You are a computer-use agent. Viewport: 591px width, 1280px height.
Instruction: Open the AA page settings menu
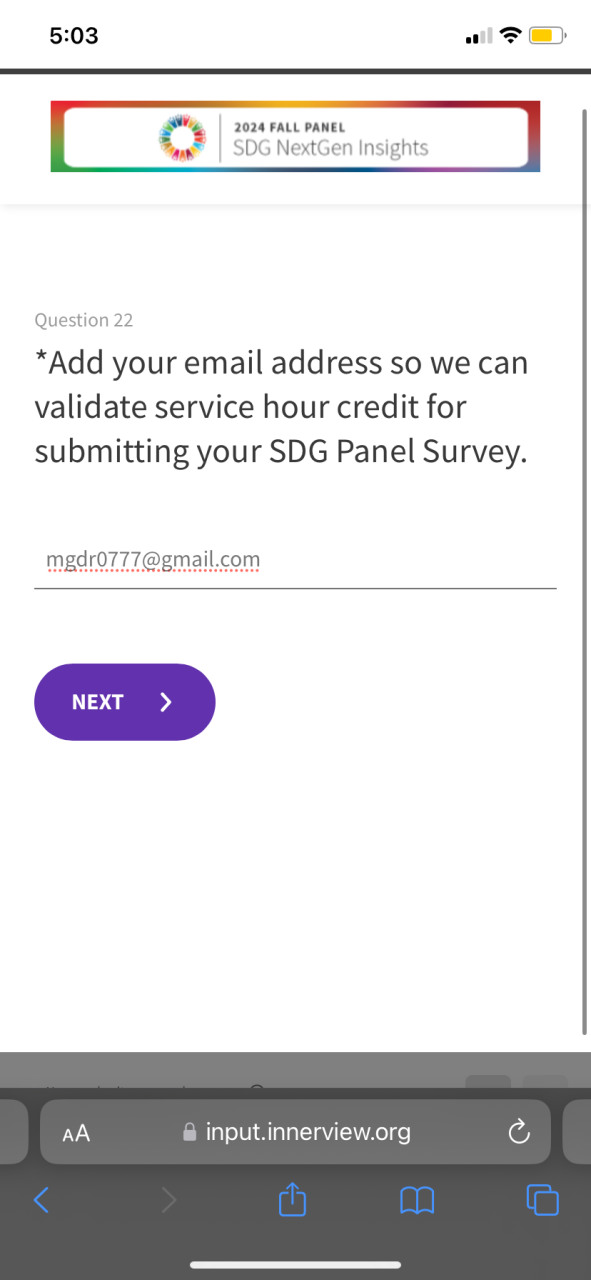coord(76,1133)
